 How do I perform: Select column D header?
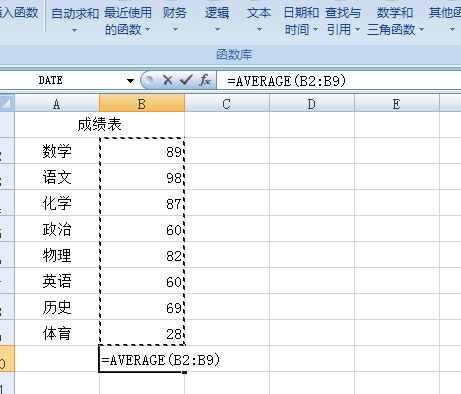coord(312,104)
